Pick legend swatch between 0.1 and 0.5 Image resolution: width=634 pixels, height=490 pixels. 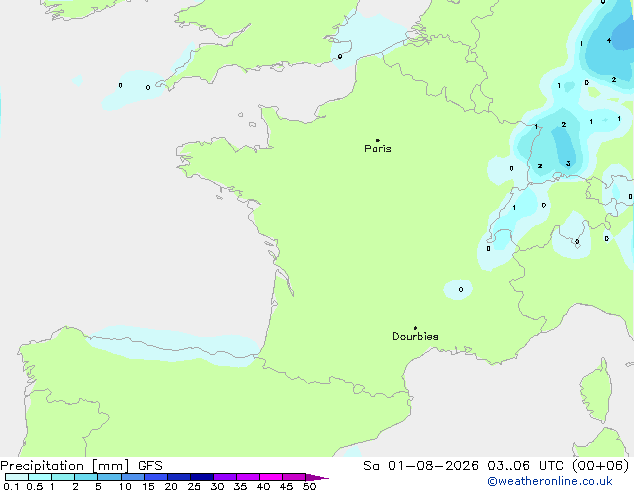point(17,477)
